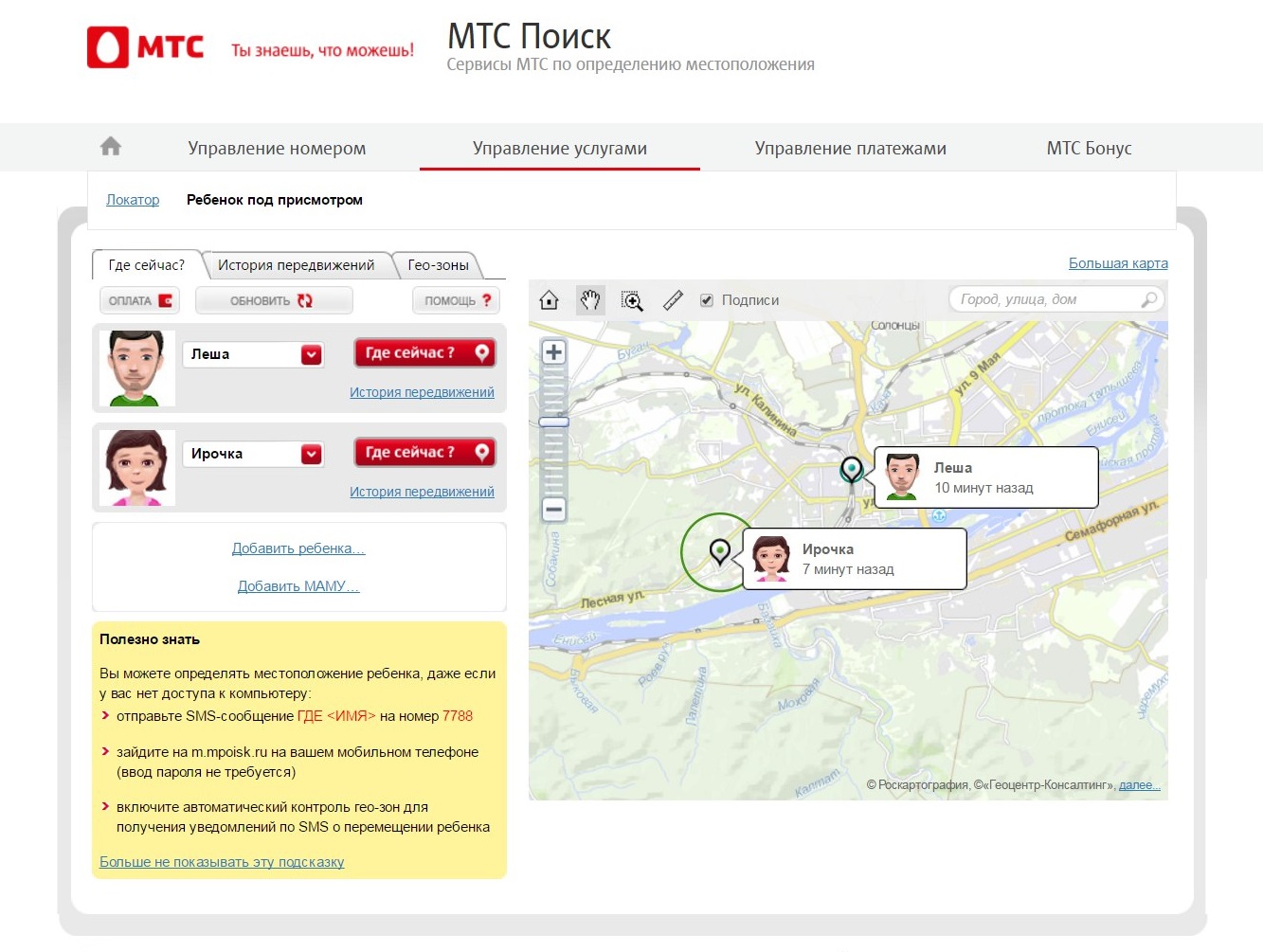Image resolution: width=1263 pixels, height=952 pixels.
Task: Zoom in the map with plus button
Action: click(554, 352)
